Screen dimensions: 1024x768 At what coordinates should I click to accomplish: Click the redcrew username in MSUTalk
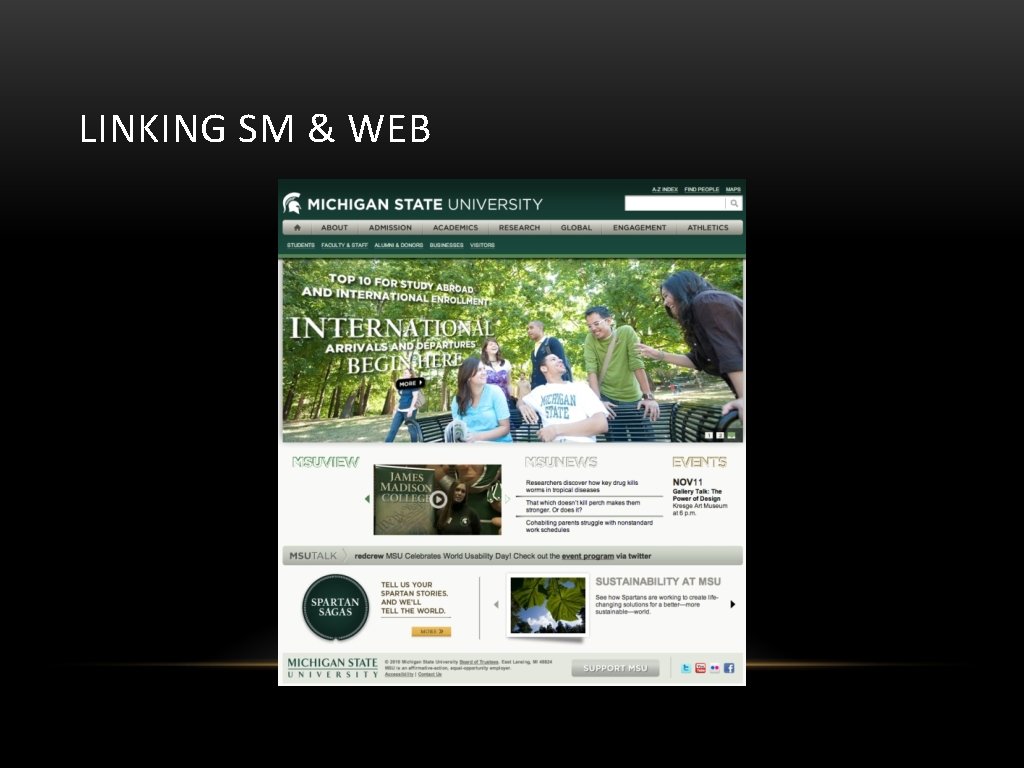pos(369,556)
